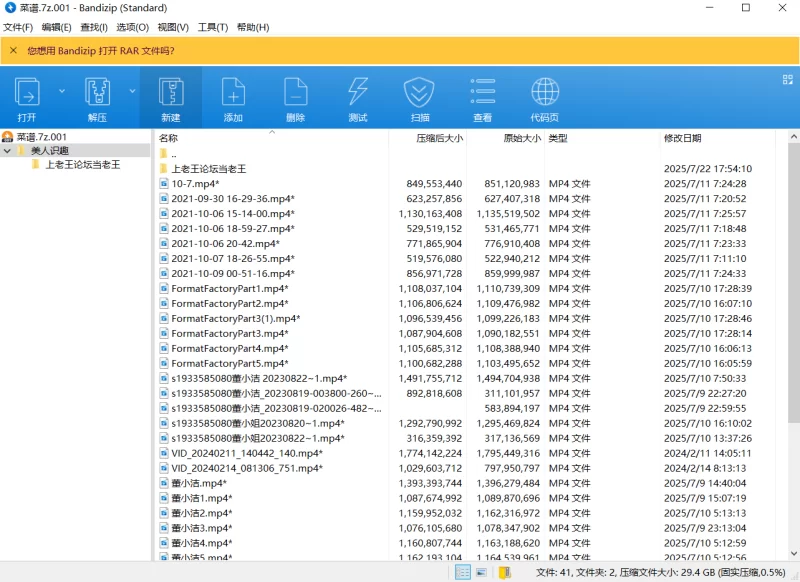800x582 pixels.
Task: Click the folder icon of the ".." parent row
Action: (x=164, y=154)
